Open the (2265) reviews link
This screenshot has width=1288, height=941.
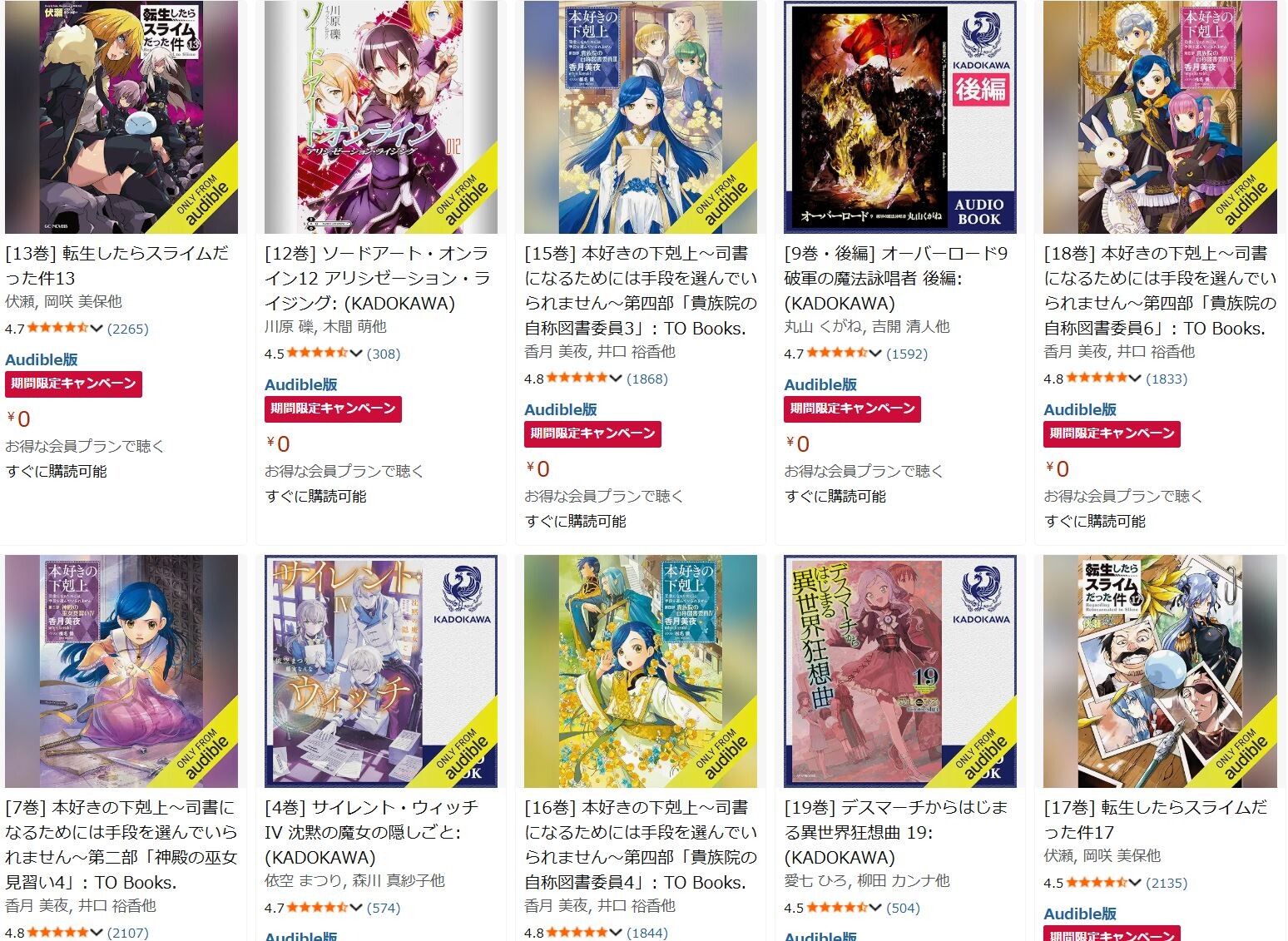click(x=128, y=329)
